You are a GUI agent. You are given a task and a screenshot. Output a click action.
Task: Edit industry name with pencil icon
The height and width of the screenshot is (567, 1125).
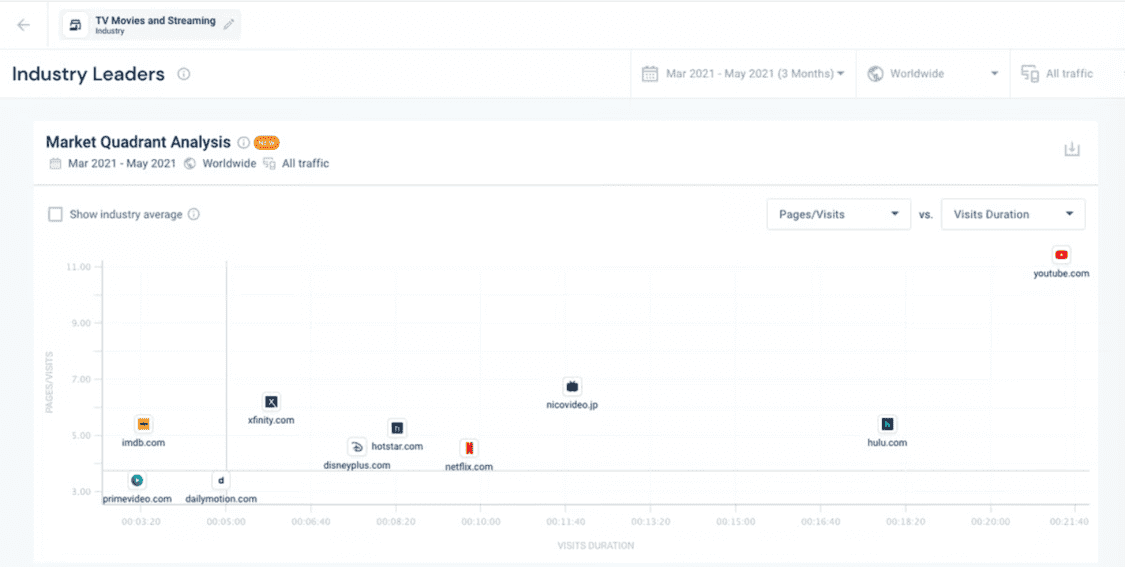point(229,24)
